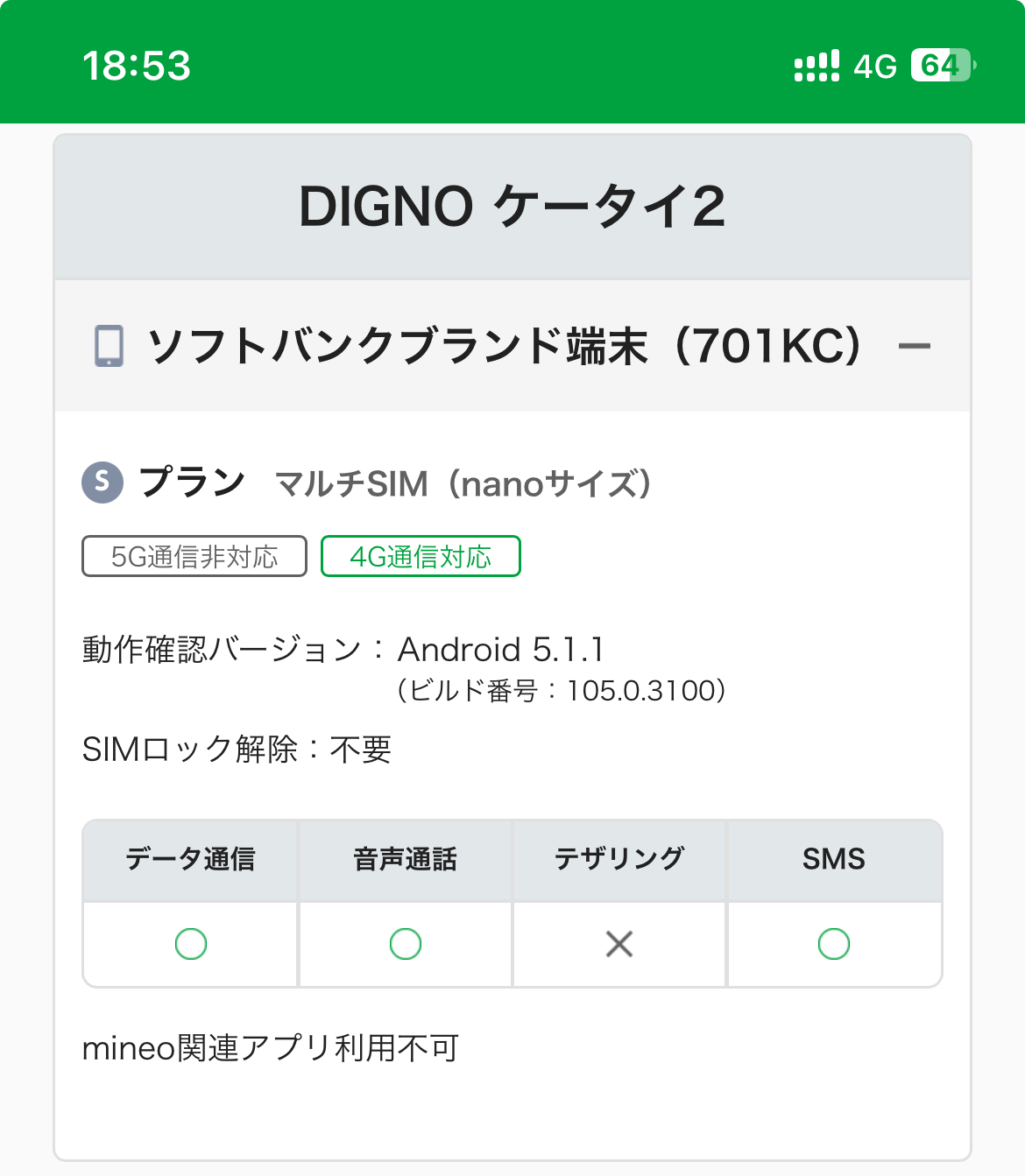Viewport: 1025px width, 1176px height.
Task: Tap the battery indicator in status bar
Action: pyautogui.click(x=943, y=66)
